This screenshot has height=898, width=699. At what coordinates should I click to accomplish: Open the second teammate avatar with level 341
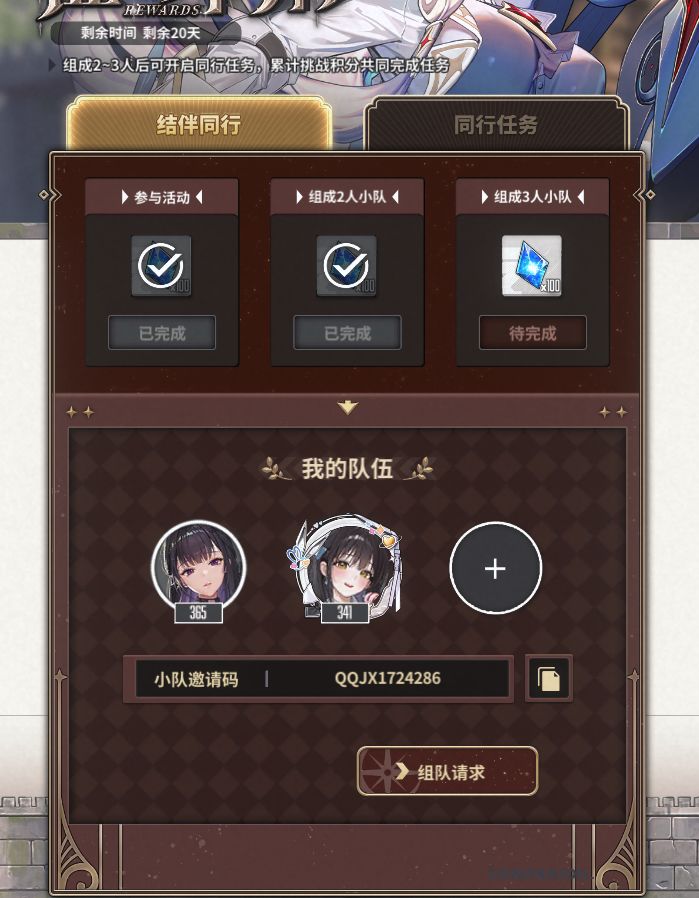point(345,567)
